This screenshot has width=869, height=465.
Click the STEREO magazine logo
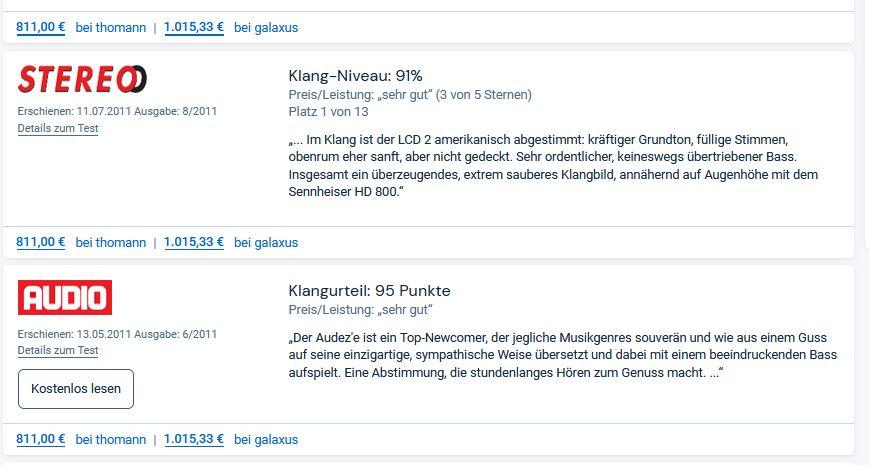(82, 79)
